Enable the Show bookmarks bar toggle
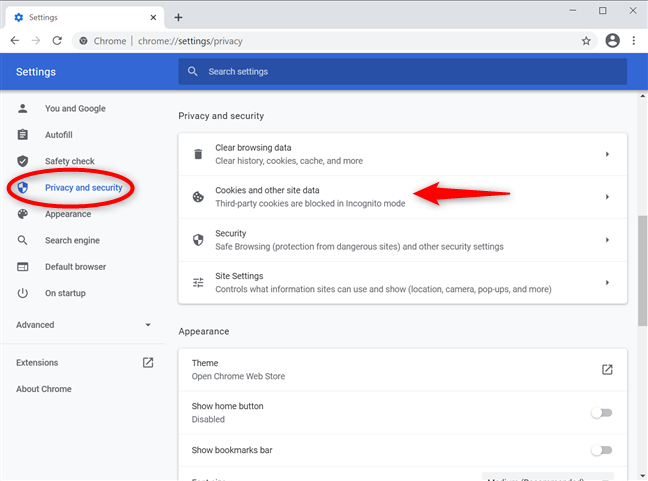 pyautogui.click(x=601, y=450)
